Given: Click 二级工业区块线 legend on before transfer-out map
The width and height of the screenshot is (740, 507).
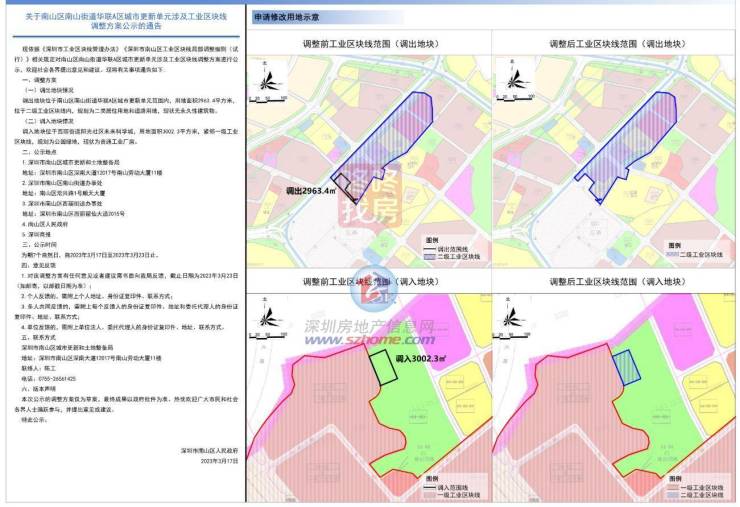Looking at the screenshot, I should tap(452, 257).
